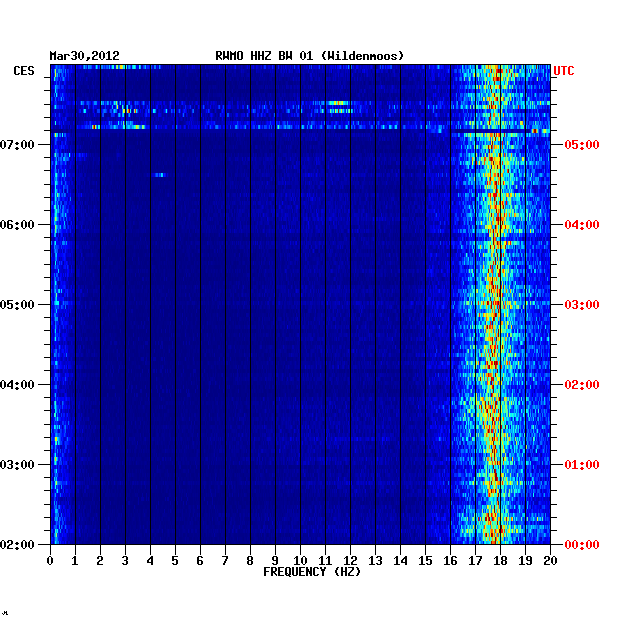This screenshot has height=624, width=630.
Task: Click the red 00:00 UTC time label
Action: [582, 544]
